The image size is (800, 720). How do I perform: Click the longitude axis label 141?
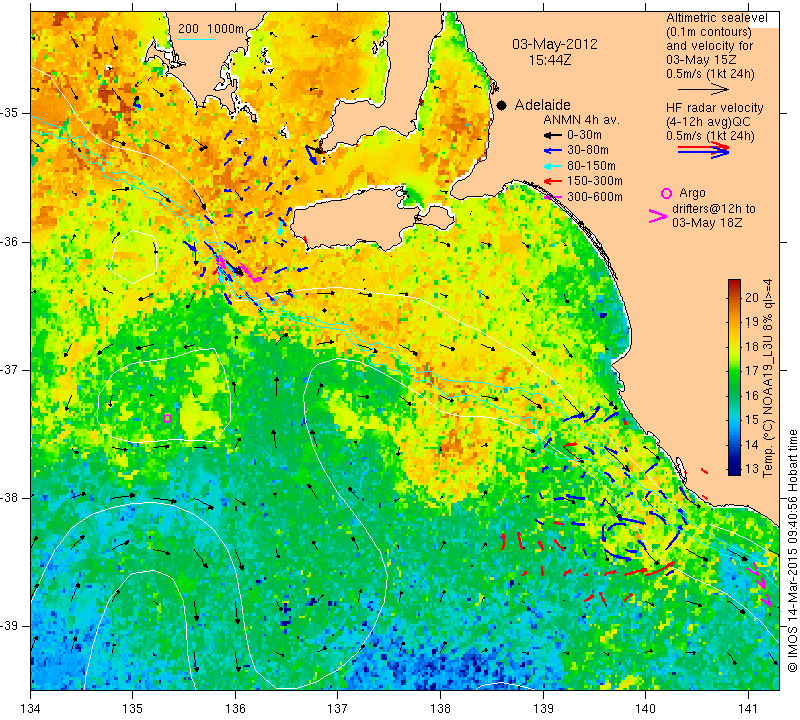[748, 709]
